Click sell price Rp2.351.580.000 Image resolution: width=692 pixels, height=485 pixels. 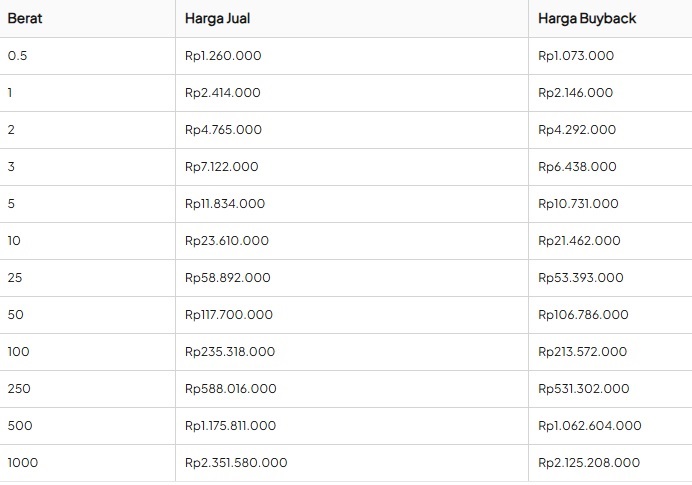pyautogui.click(x=236, y=463)
